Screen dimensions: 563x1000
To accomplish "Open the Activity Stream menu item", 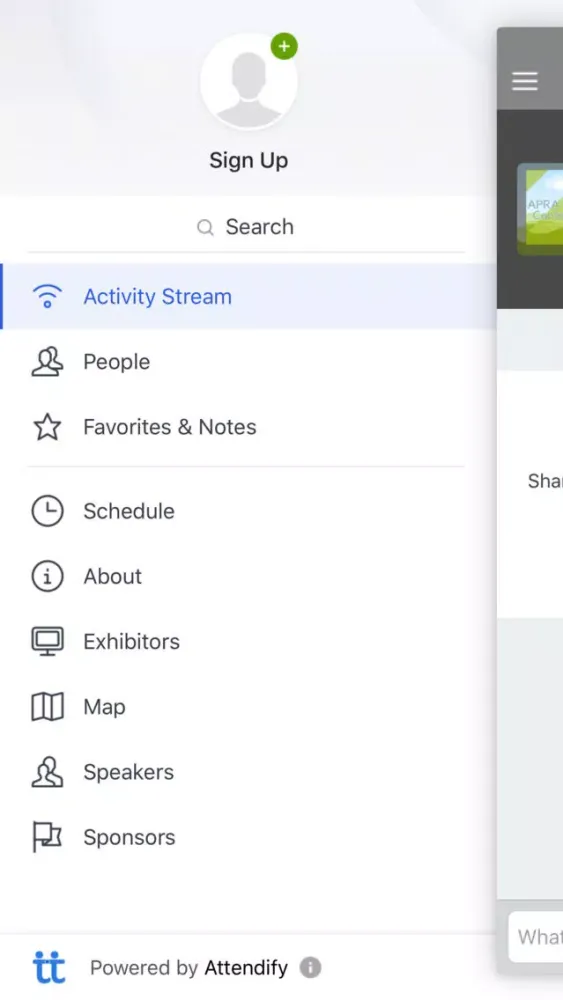I will 248,297.
